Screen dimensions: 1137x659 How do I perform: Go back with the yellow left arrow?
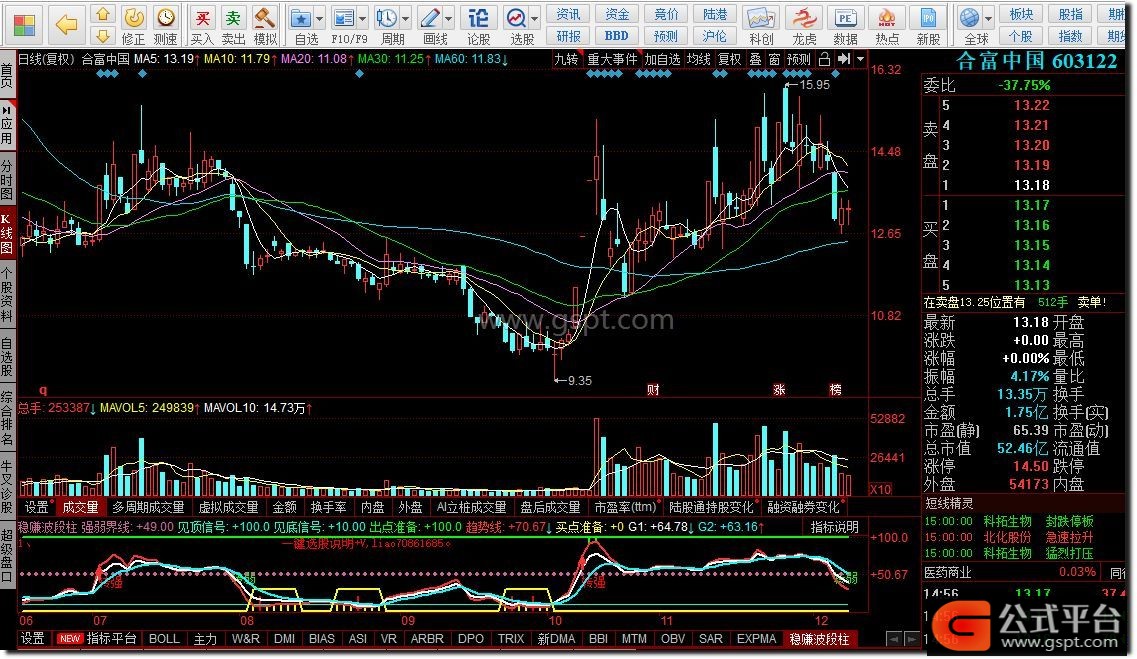[67, 25]
